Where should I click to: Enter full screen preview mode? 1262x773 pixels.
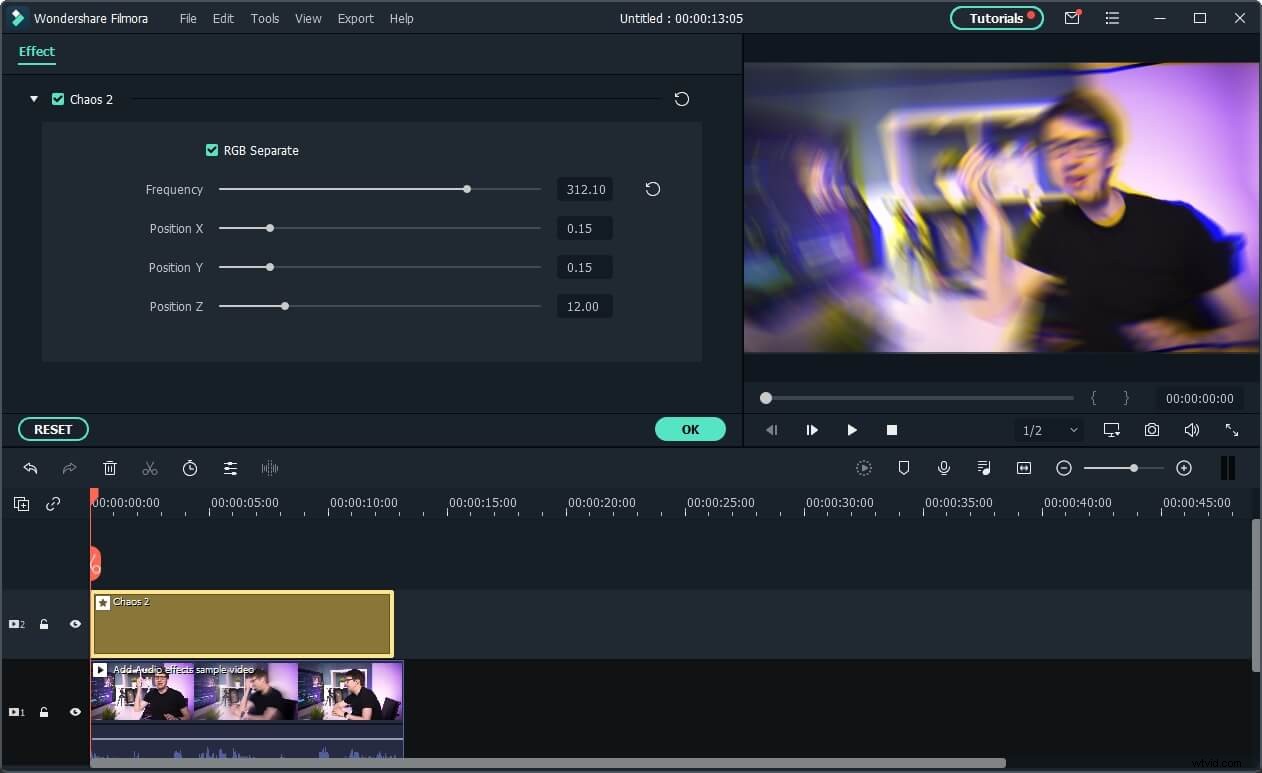pos(1232,429)
